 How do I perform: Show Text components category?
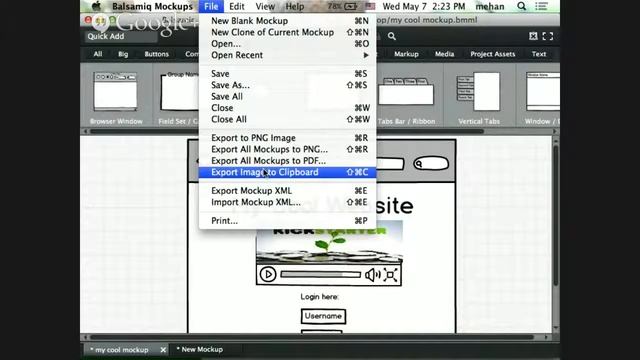click(539, 54)
